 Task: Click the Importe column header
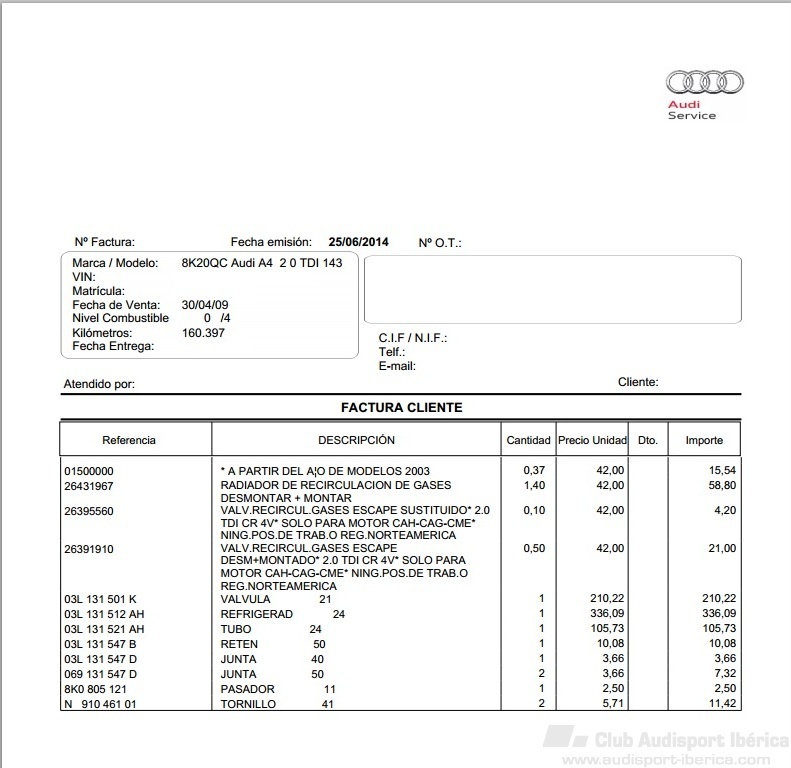pyautogui.click(x=704, y=440)
